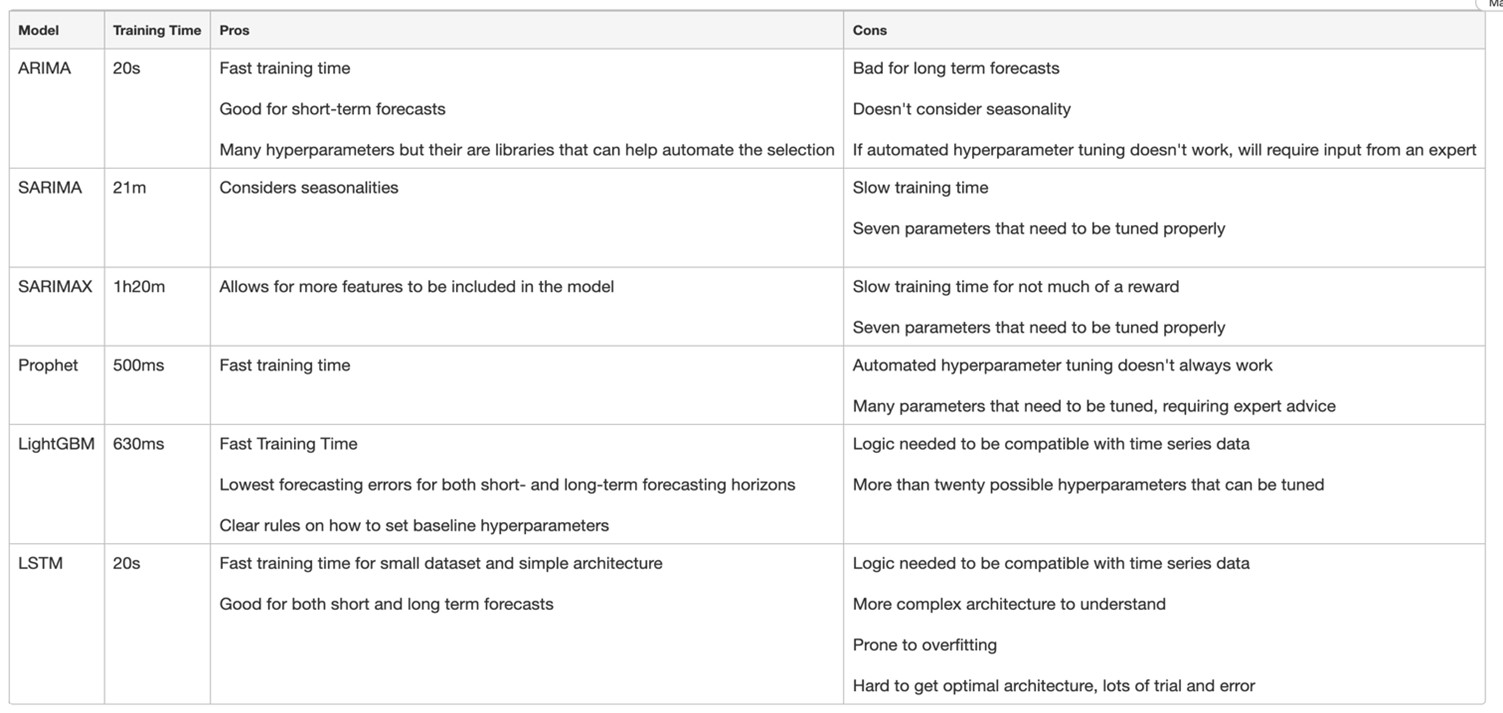Select the SARIMAX model name cell
The width and height of the screenshot is (1503, 713).
point(55,287)
